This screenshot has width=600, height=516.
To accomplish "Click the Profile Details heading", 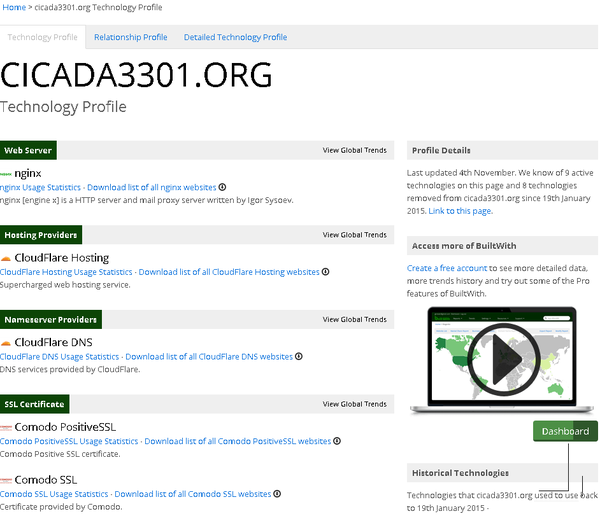I will [x=441, y=150].
